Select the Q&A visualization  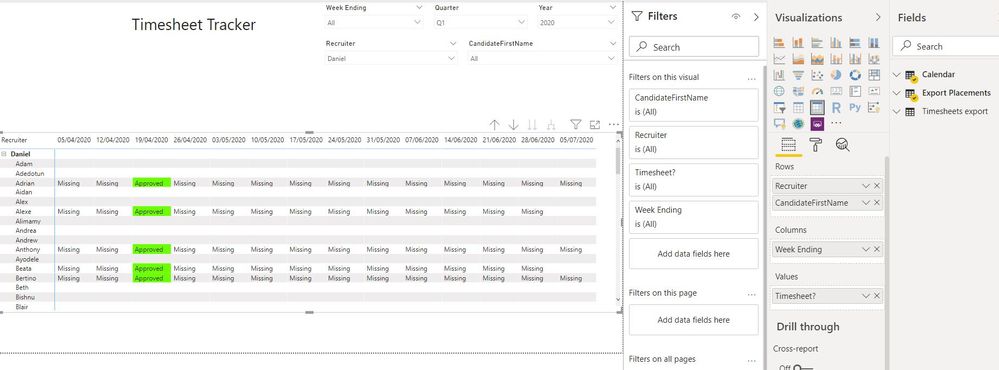click(779, 123)
